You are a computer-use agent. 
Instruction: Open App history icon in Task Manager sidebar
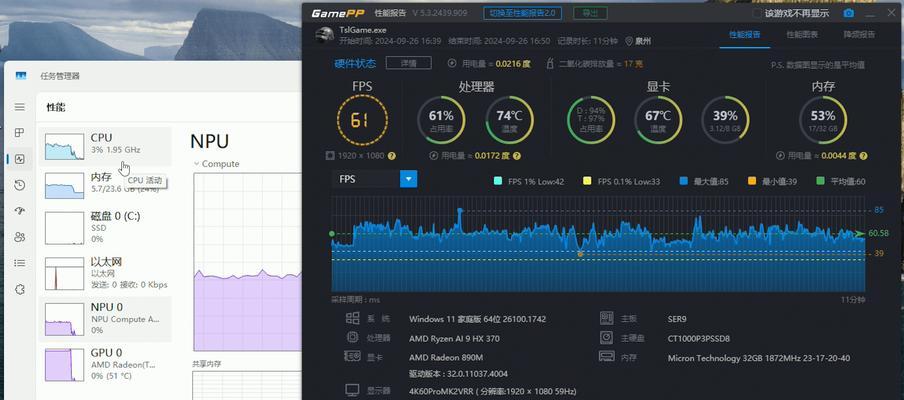(20, 185)
